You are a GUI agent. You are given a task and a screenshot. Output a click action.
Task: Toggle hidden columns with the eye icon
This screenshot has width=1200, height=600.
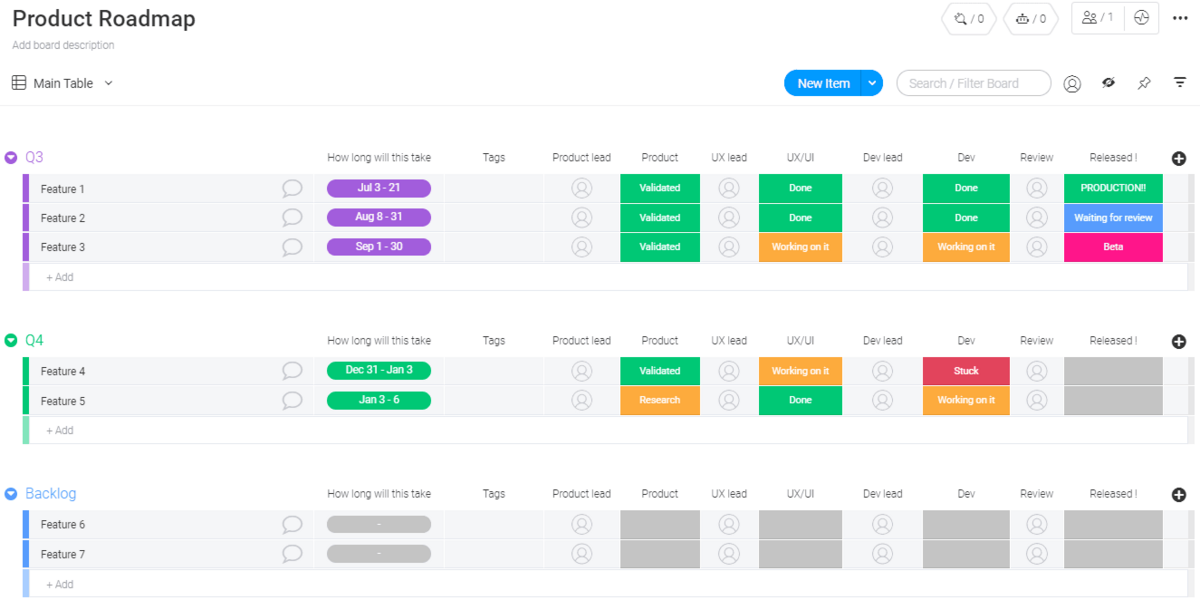(1108, 83)
